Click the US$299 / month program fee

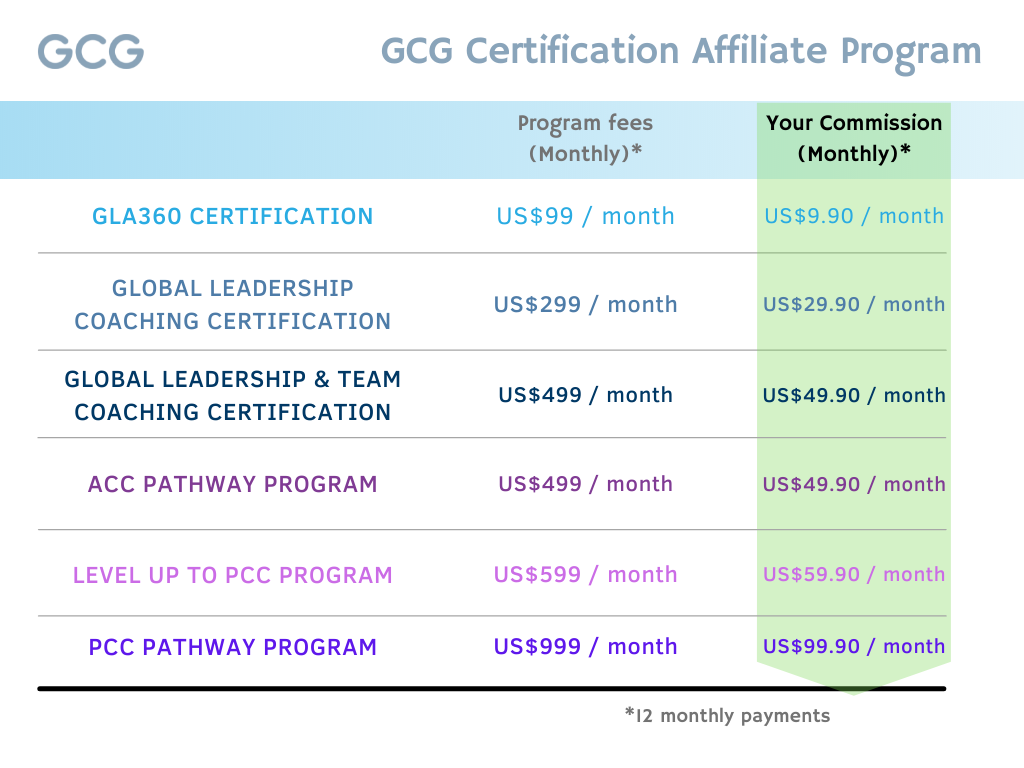coord(585,304)
